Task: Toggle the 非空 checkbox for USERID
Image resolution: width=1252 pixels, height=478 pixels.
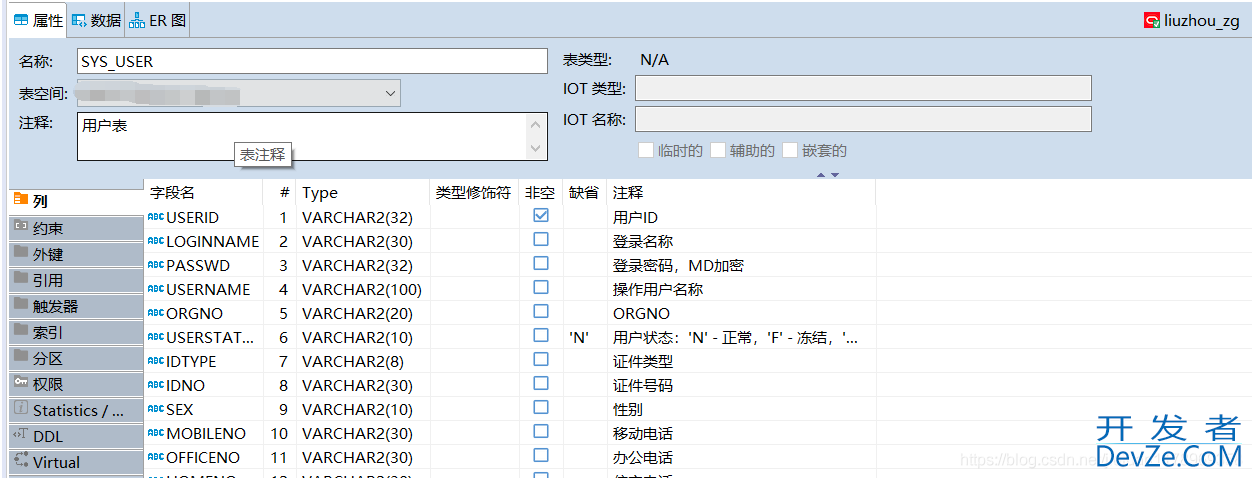Action: pyautogui.click(x=541, y=216)
